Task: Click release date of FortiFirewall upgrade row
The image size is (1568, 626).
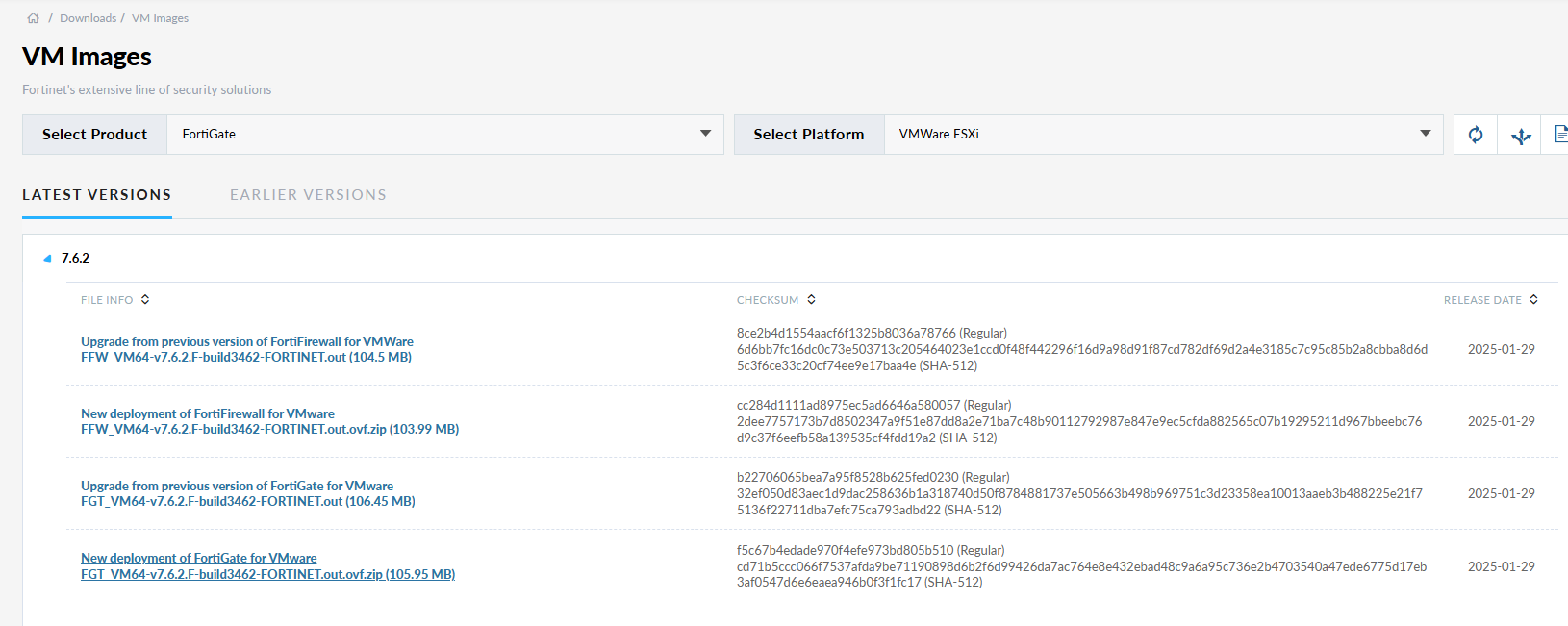Action: click(1501, 350)
